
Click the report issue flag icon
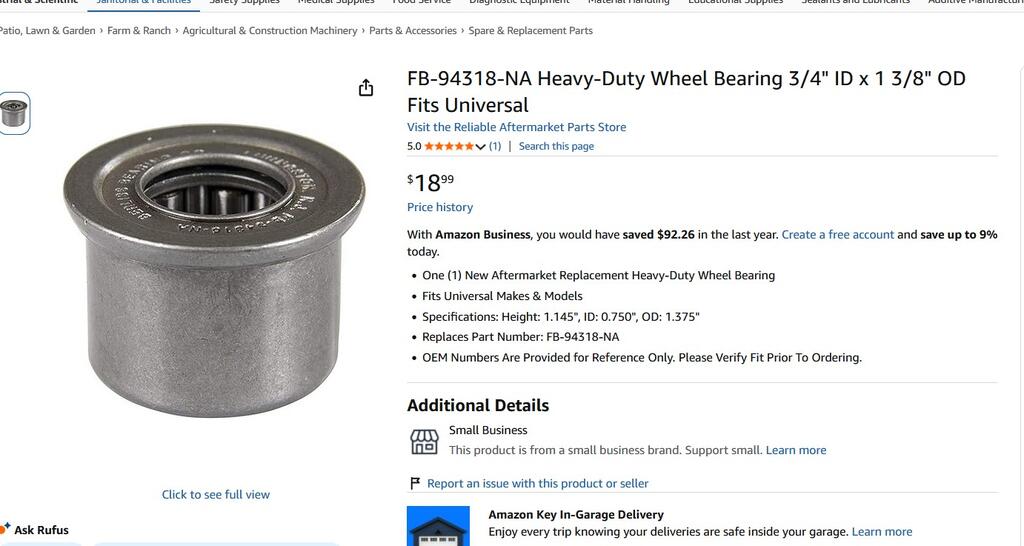tap(415, 483)
